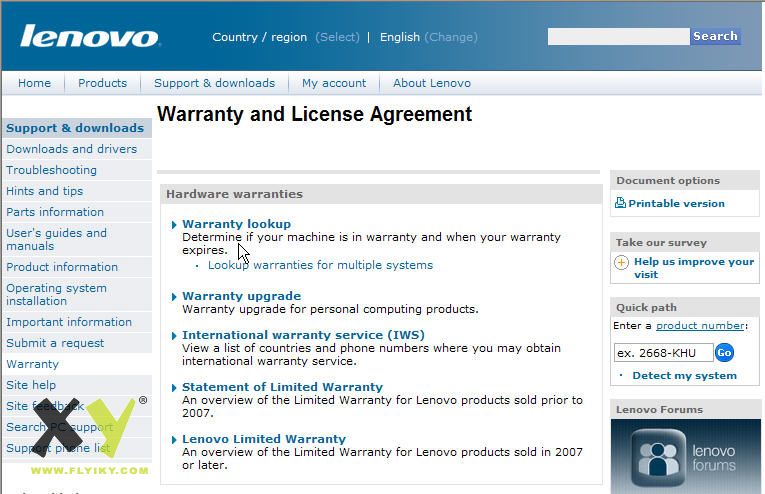Open Statement of Limited Warranty link
The height and width of the screenshot is (494, 765).
point(282,387)
